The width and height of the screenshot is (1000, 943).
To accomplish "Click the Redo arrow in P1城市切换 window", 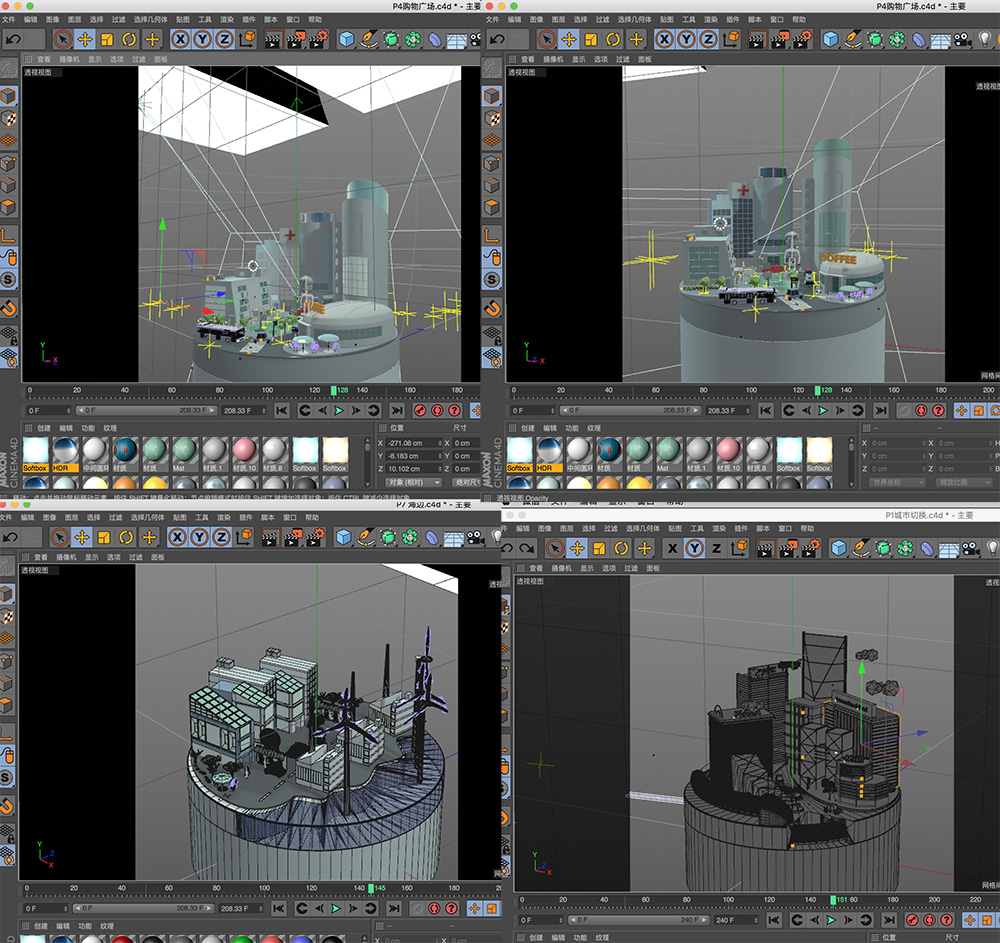I will point(527,548).
